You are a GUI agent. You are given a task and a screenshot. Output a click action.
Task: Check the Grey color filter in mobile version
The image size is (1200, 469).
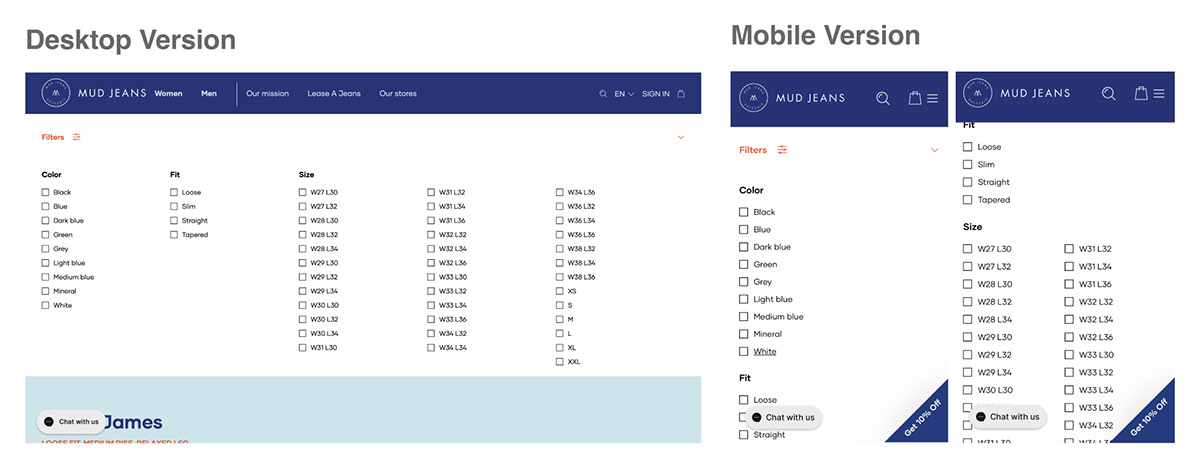coord(743,282)
